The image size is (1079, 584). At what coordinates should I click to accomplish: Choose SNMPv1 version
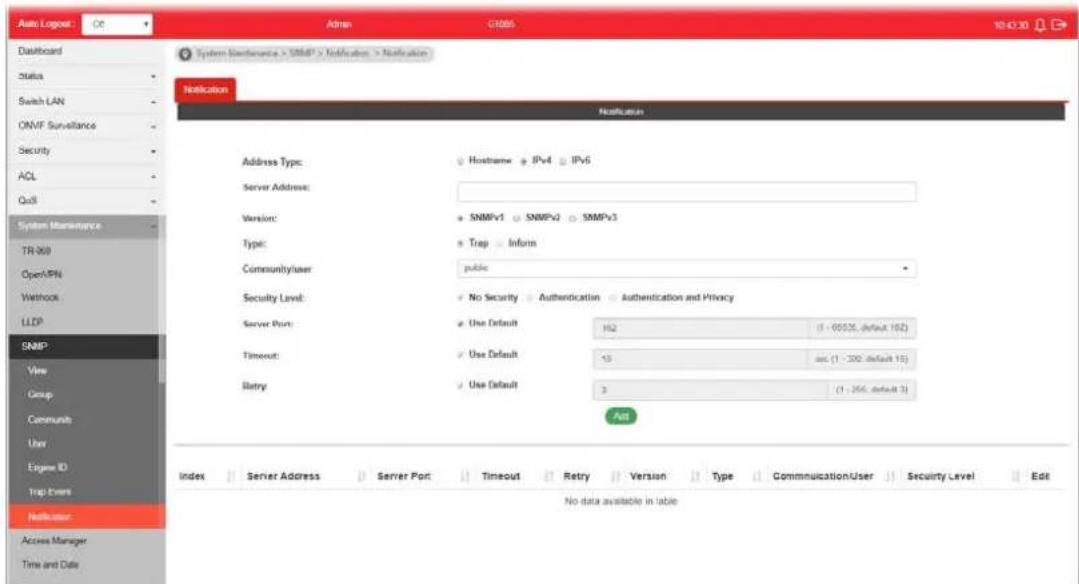pyautogui.click(x=460, y=218)
